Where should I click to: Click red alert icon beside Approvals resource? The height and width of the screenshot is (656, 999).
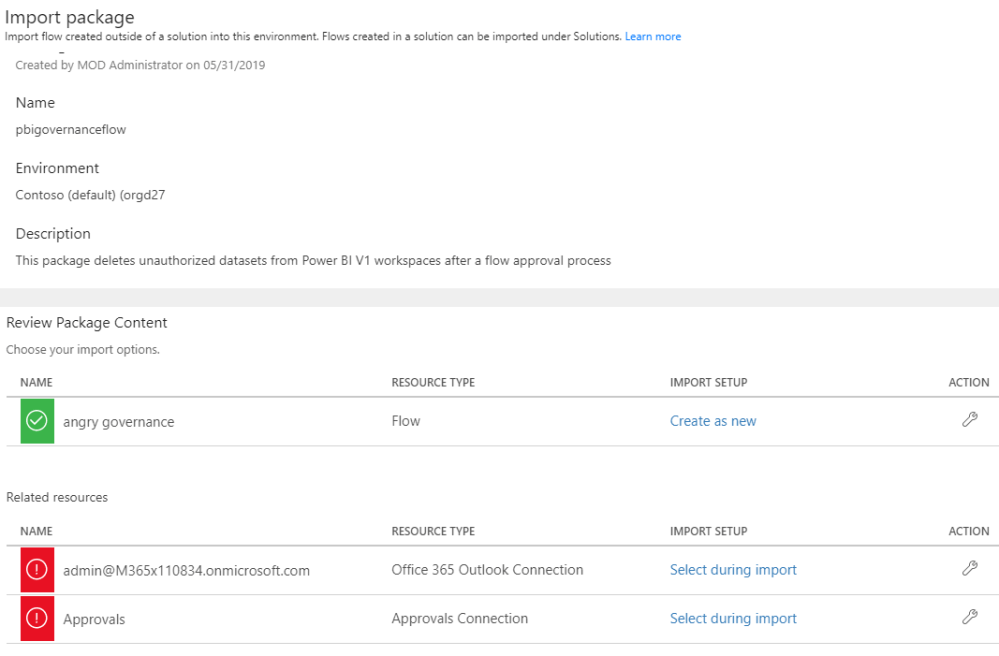pyautogui.click(x=36, y=617)
